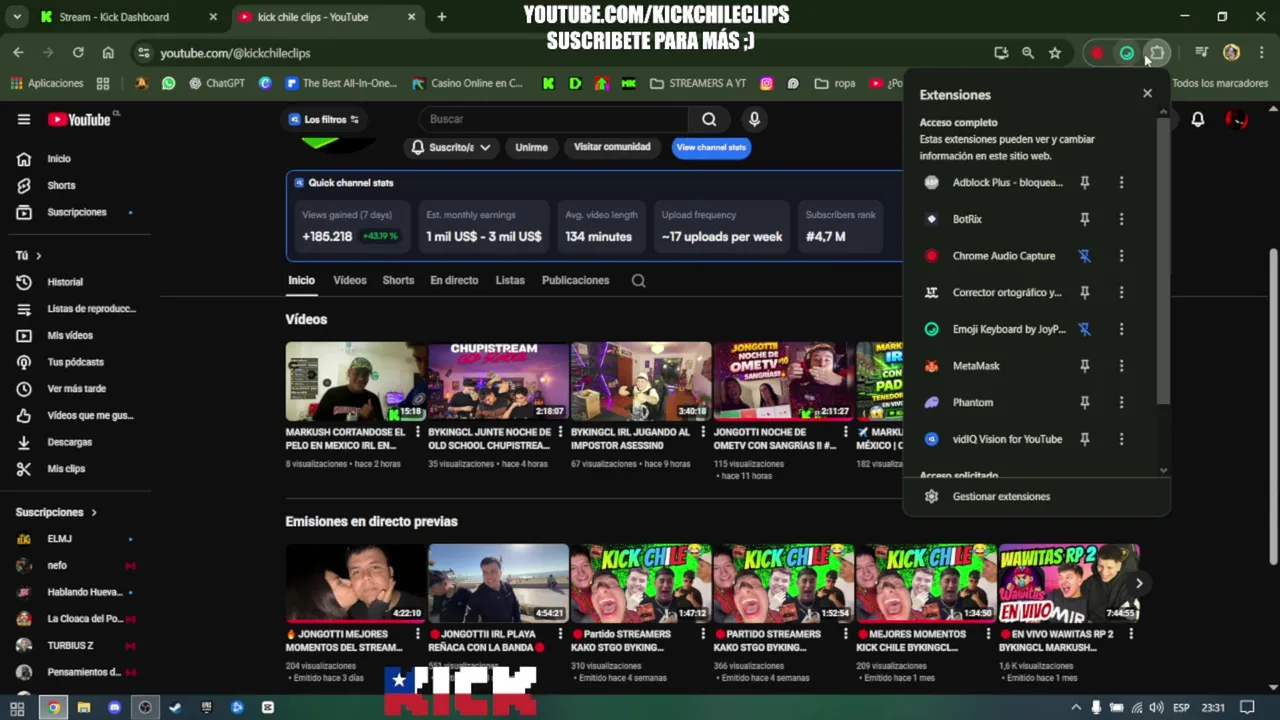Open more options for vidIQ Vision
This screenshot has height=720, width=1280.
click(1121, 439)
